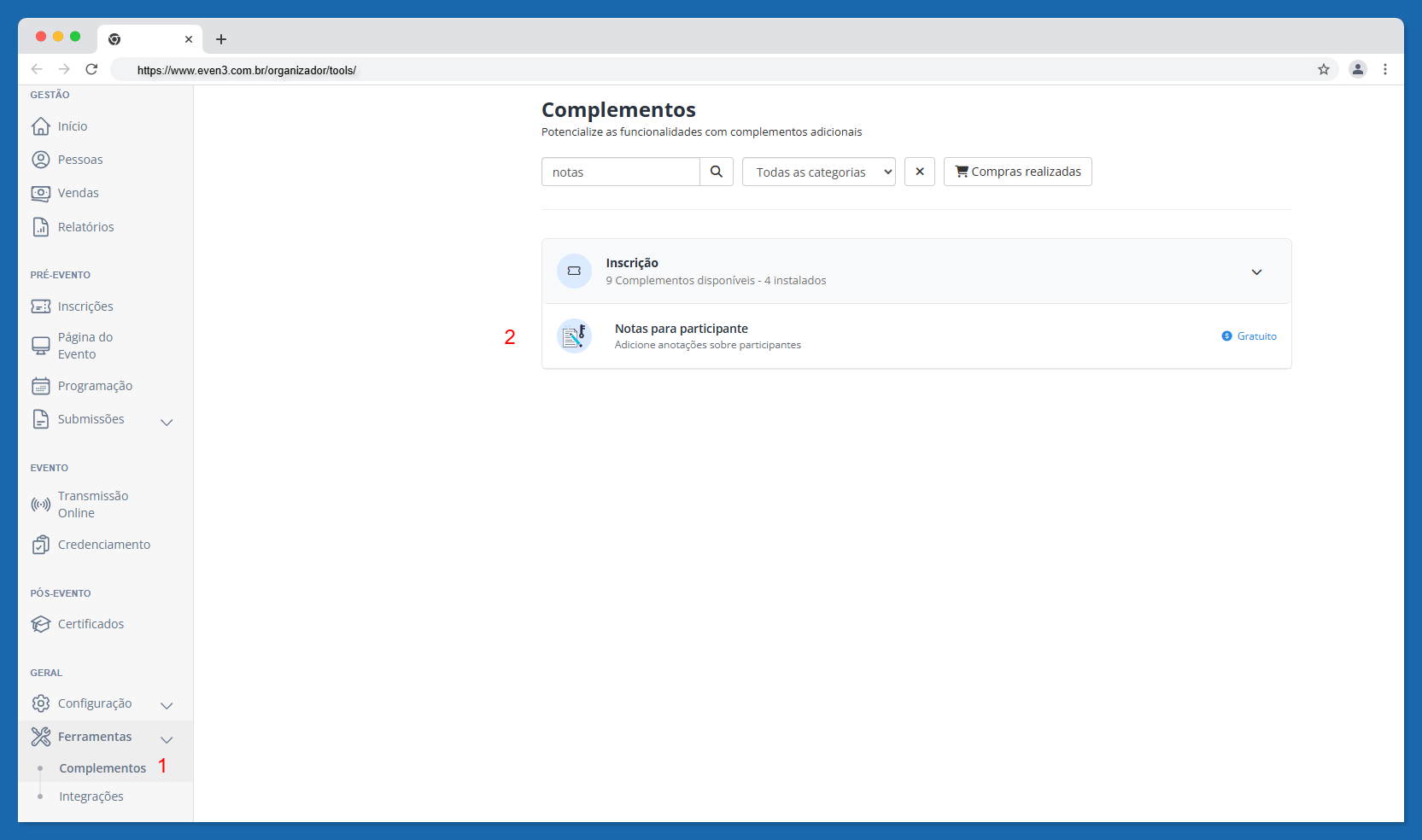
Task: Click Compras realizadas button
Action: coord(1018,172)
